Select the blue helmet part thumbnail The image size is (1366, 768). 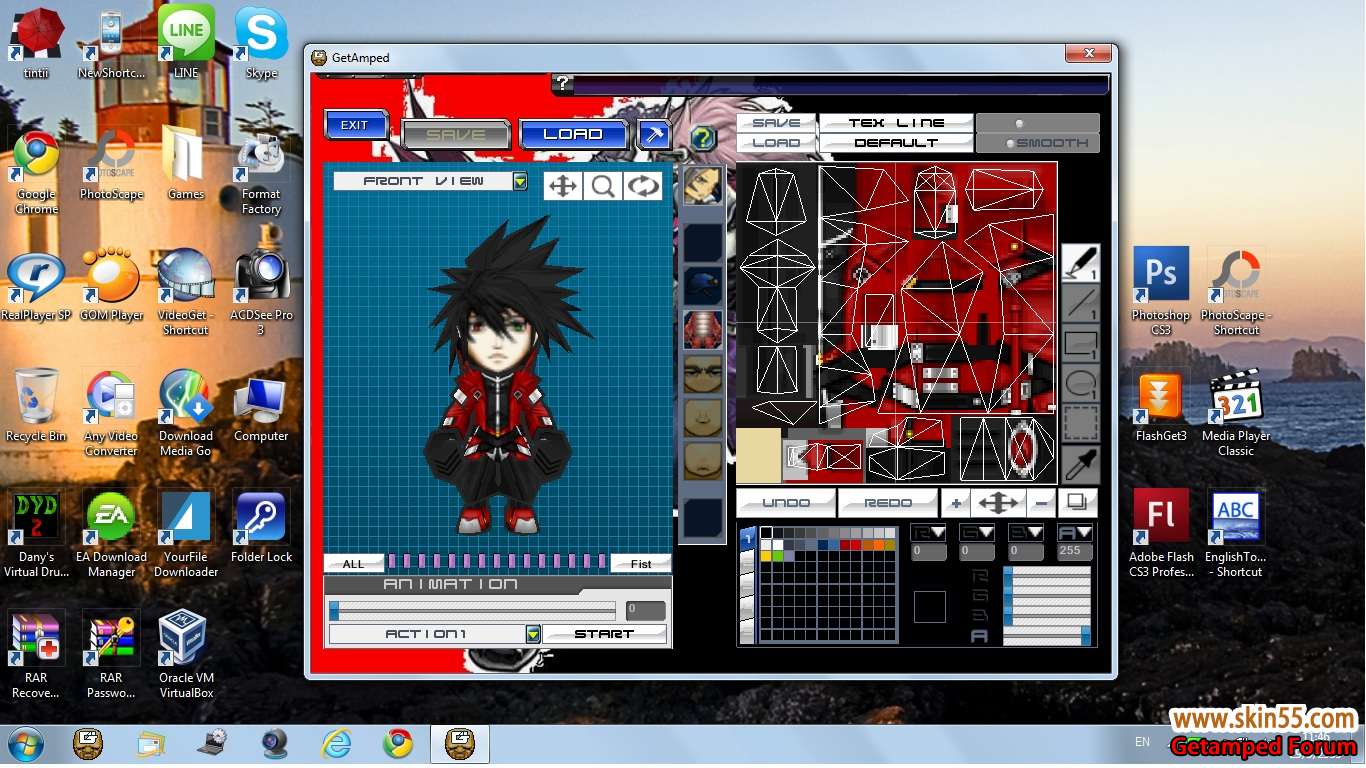click(703, 285)
